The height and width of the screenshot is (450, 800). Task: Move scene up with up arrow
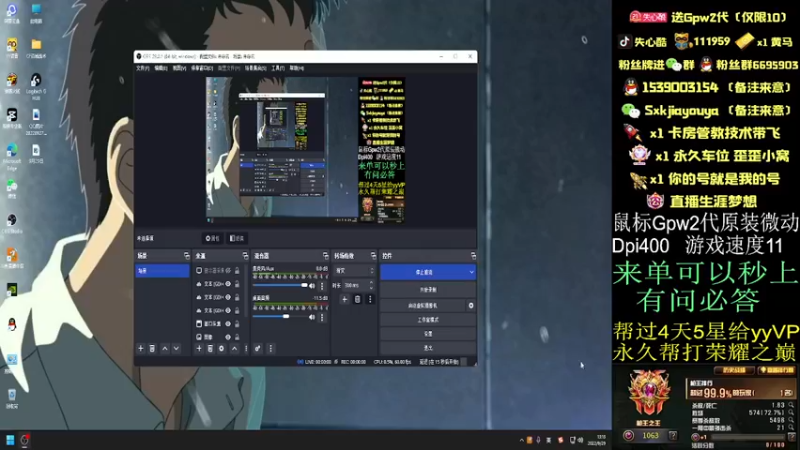click(x=165, y=348)
